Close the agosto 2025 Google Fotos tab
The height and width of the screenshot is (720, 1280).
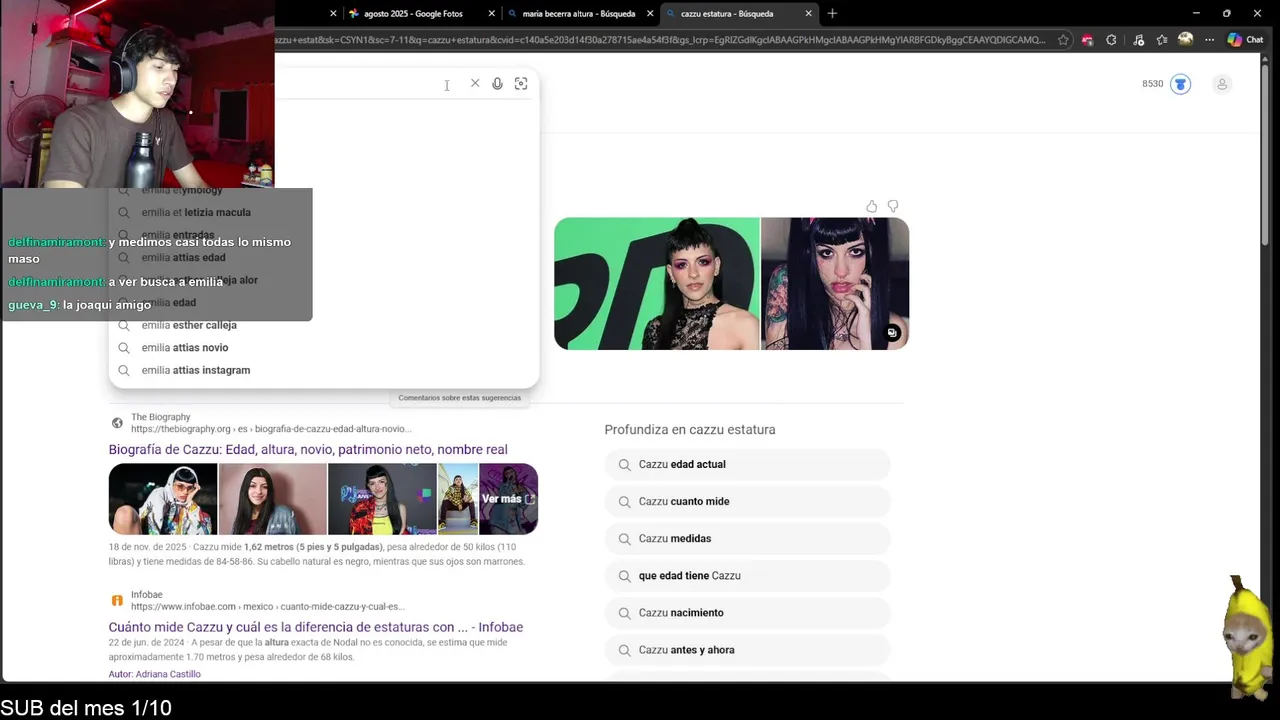(492, 13)
